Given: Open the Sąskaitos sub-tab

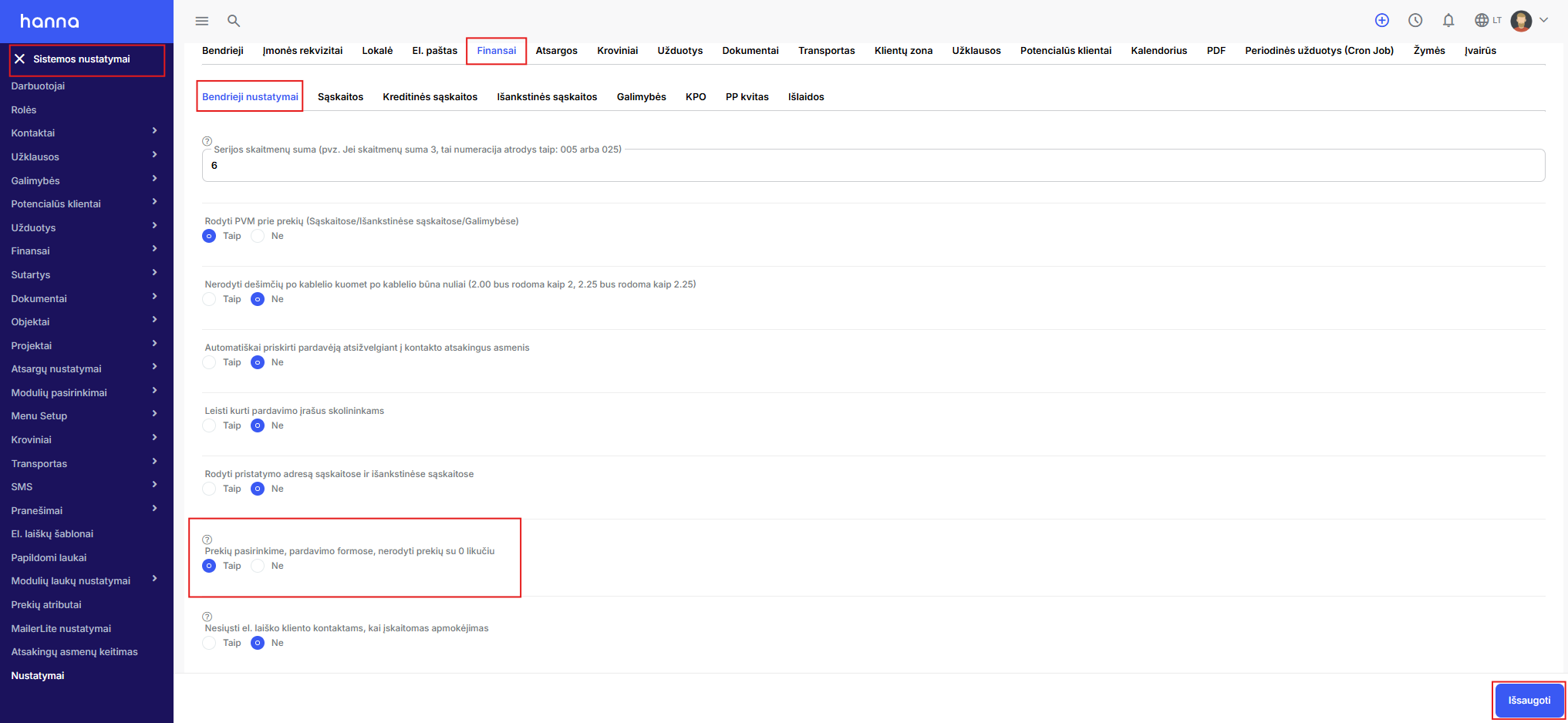Looking at the screenshot, I should click(x=340, y=97).
